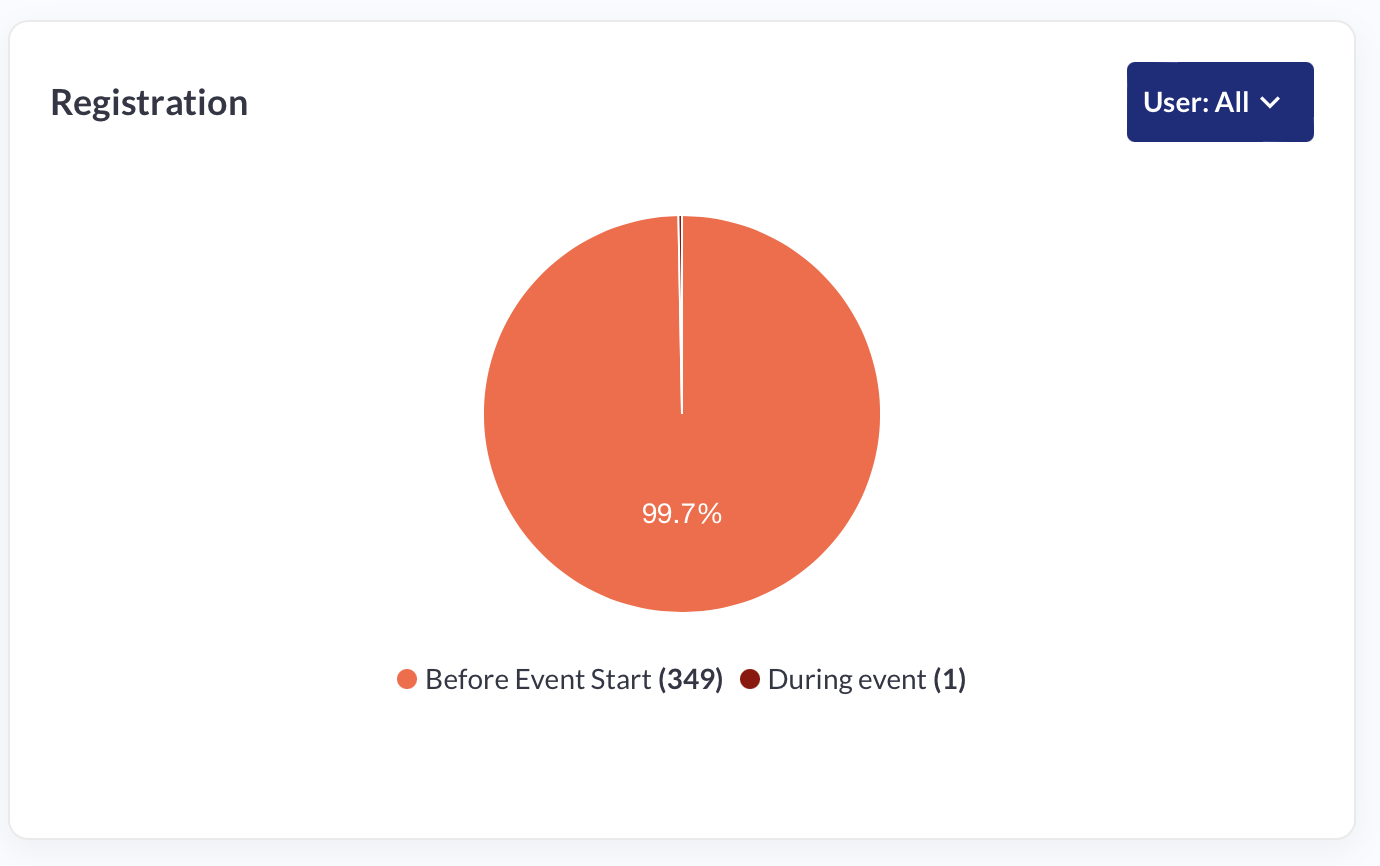The image size is (1380, 866).
Task: Click the center point of the pie chart
Action: (682, 413)
